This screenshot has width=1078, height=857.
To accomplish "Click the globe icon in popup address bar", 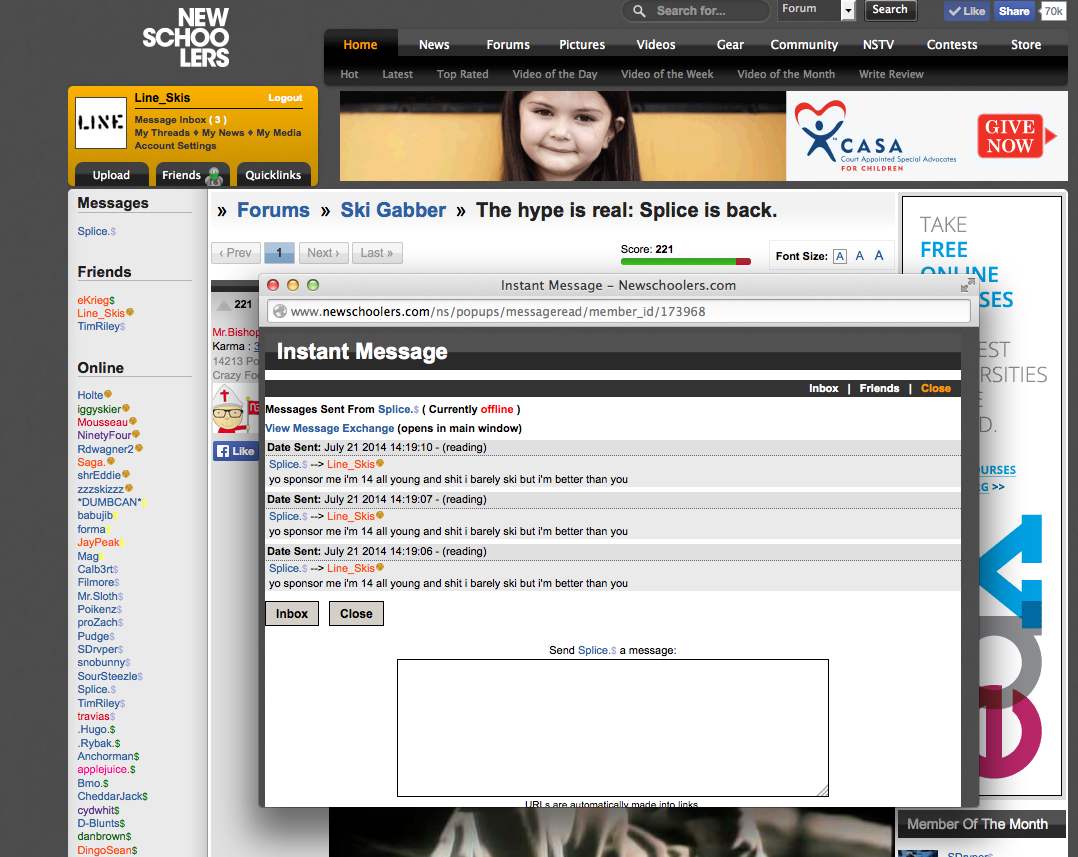I will [x=280, y=311].
